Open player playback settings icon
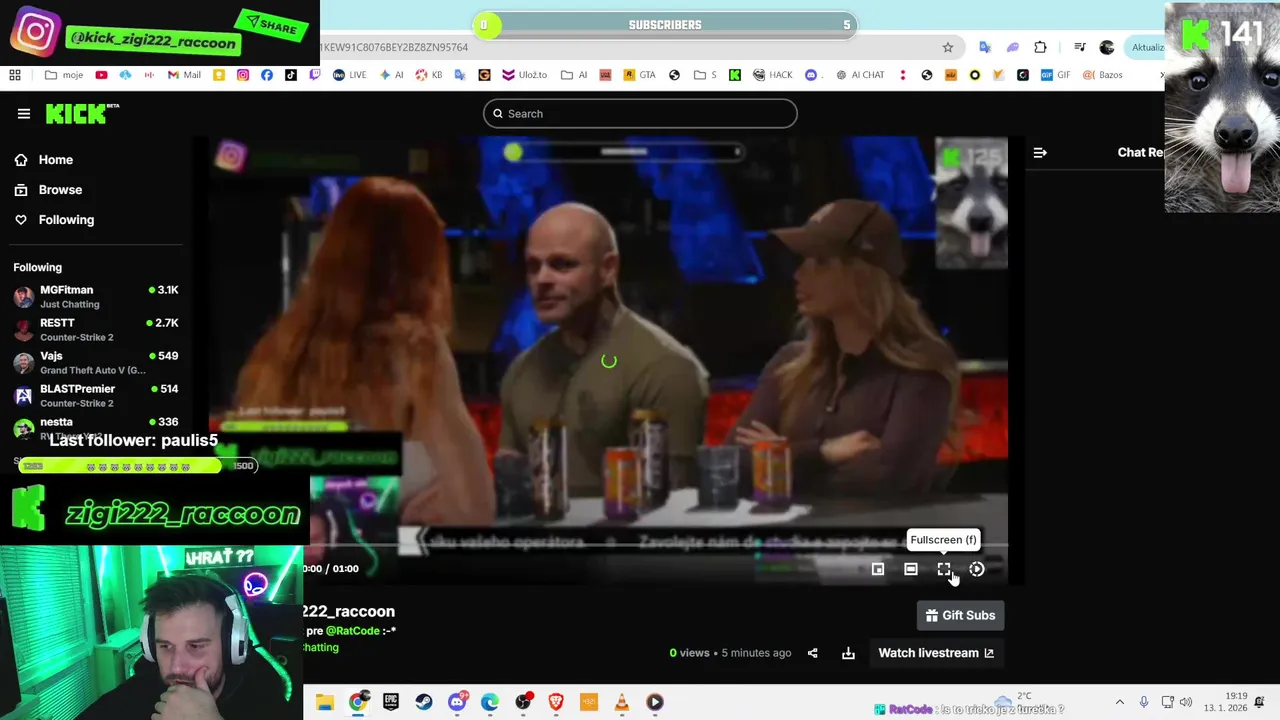The image size is (1280, 720). (x=977, y=569)
